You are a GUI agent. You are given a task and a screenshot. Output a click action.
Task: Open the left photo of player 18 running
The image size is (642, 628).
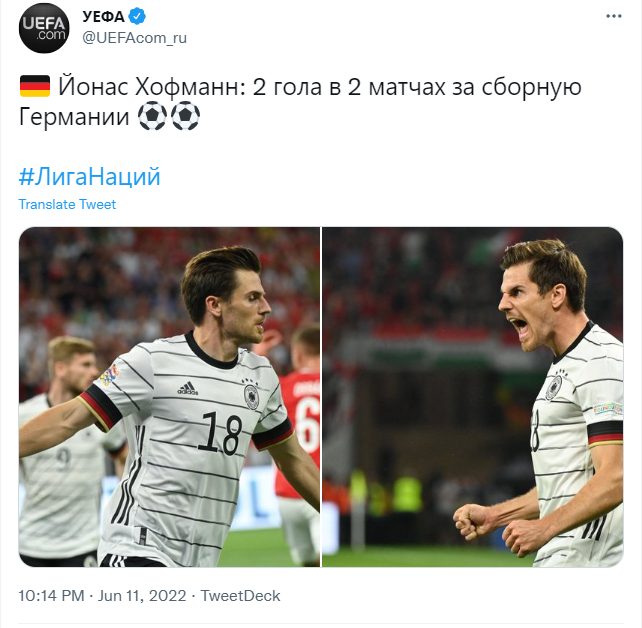pyautogui.click(x=169, y=397)
